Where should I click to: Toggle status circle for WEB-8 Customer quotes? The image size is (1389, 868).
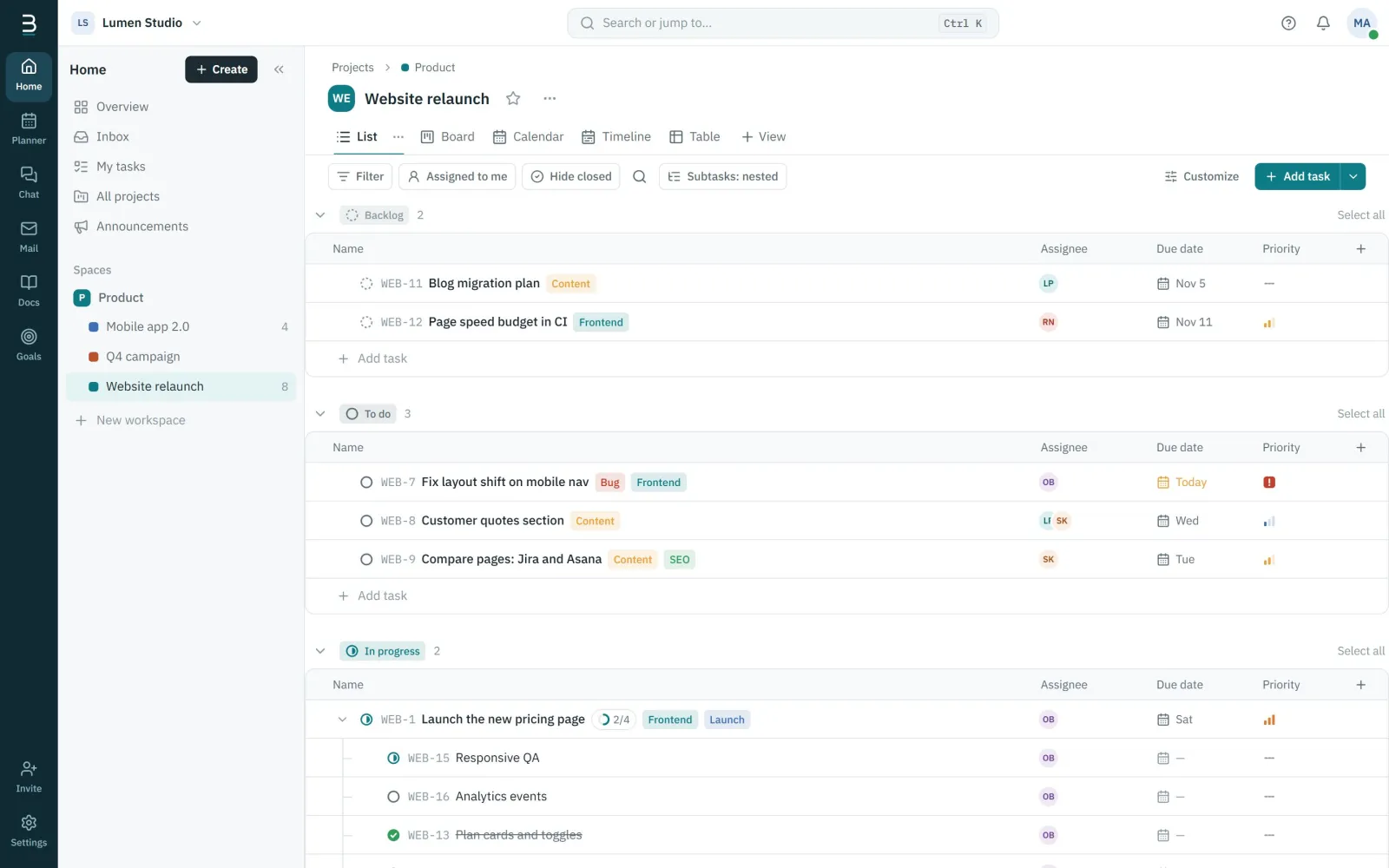click(x=366, y=521)
